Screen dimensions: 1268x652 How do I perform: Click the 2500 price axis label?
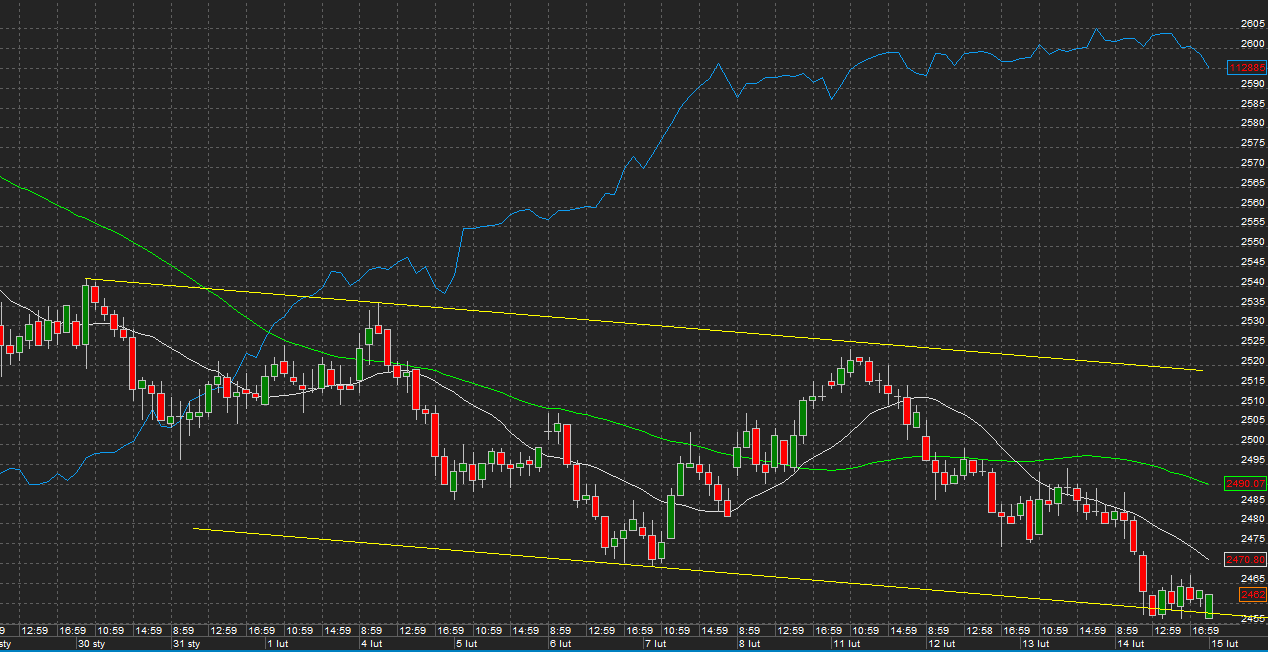coord(1252,440)
